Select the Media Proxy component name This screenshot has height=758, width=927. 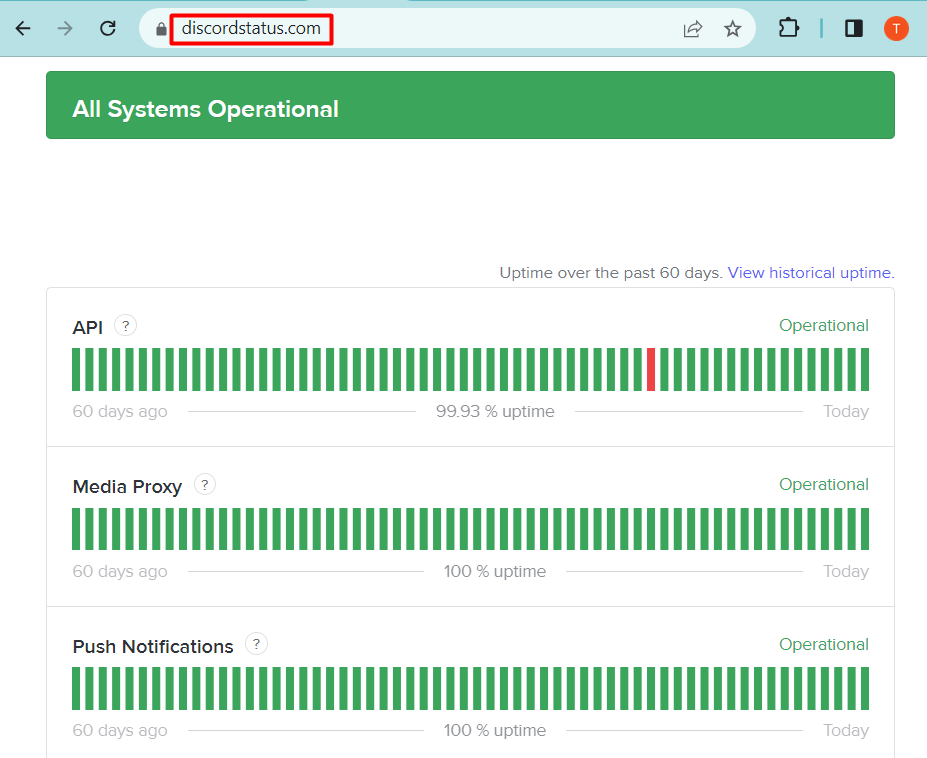[127, 487]
